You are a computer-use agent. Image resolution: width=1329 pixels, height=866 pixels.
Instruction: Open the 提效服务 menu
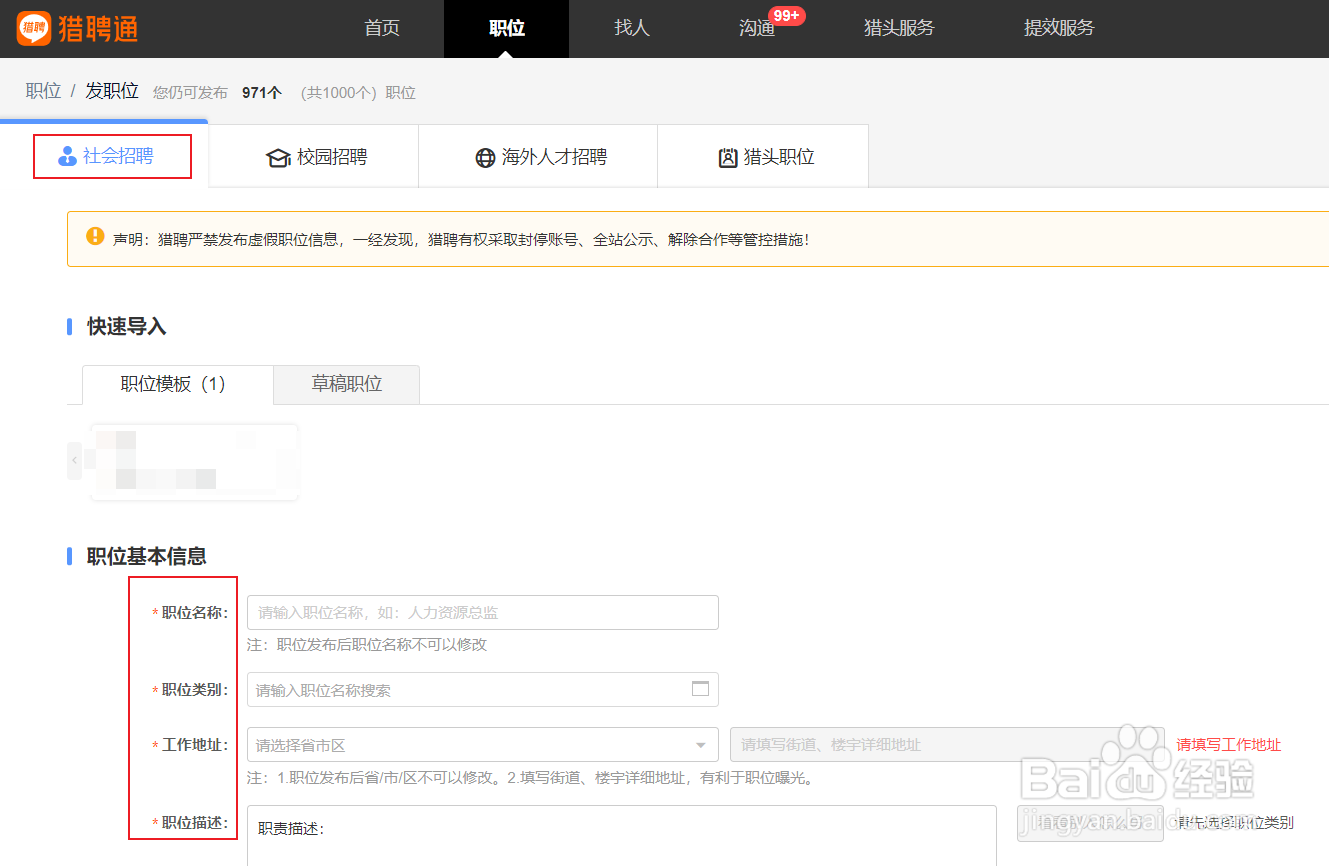1059,28
